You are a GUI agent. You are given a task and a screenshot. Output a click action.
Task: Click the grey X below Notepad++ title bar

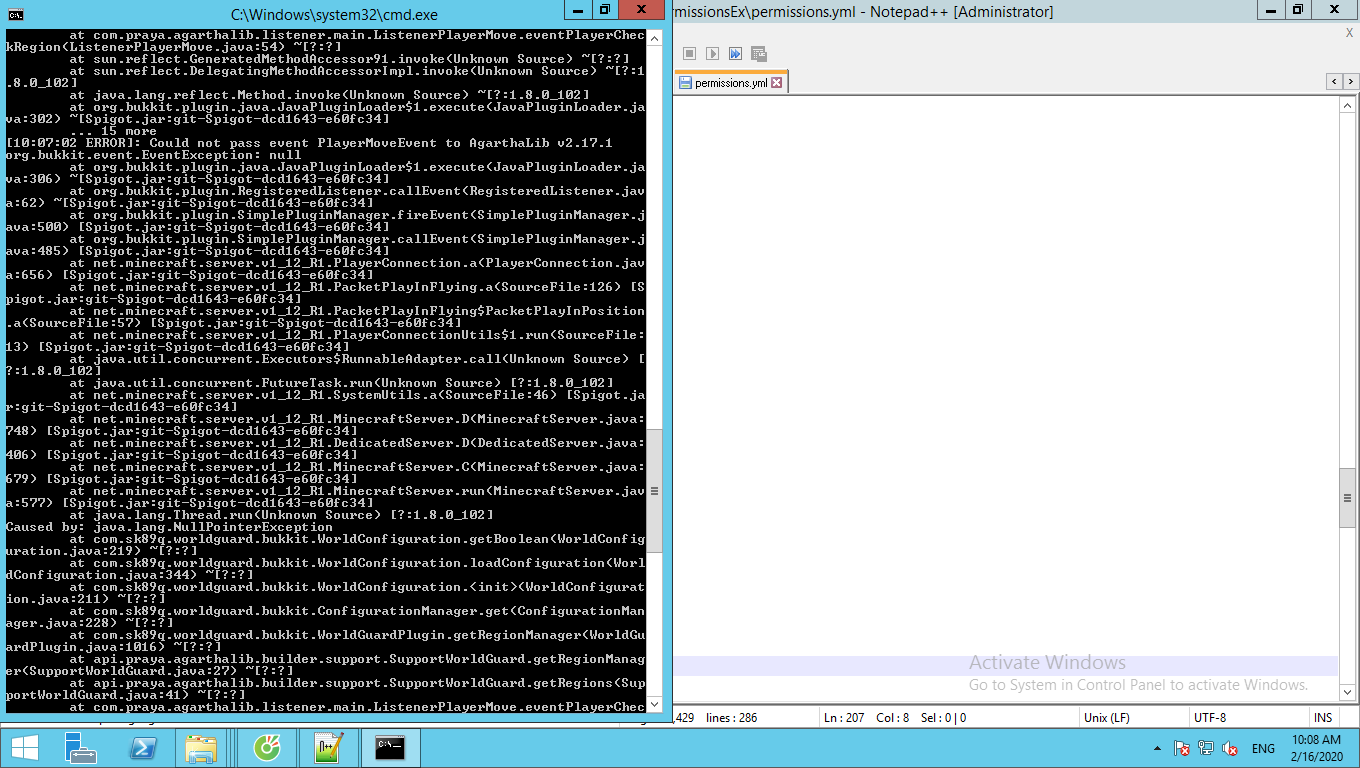tap(1349, 33)
